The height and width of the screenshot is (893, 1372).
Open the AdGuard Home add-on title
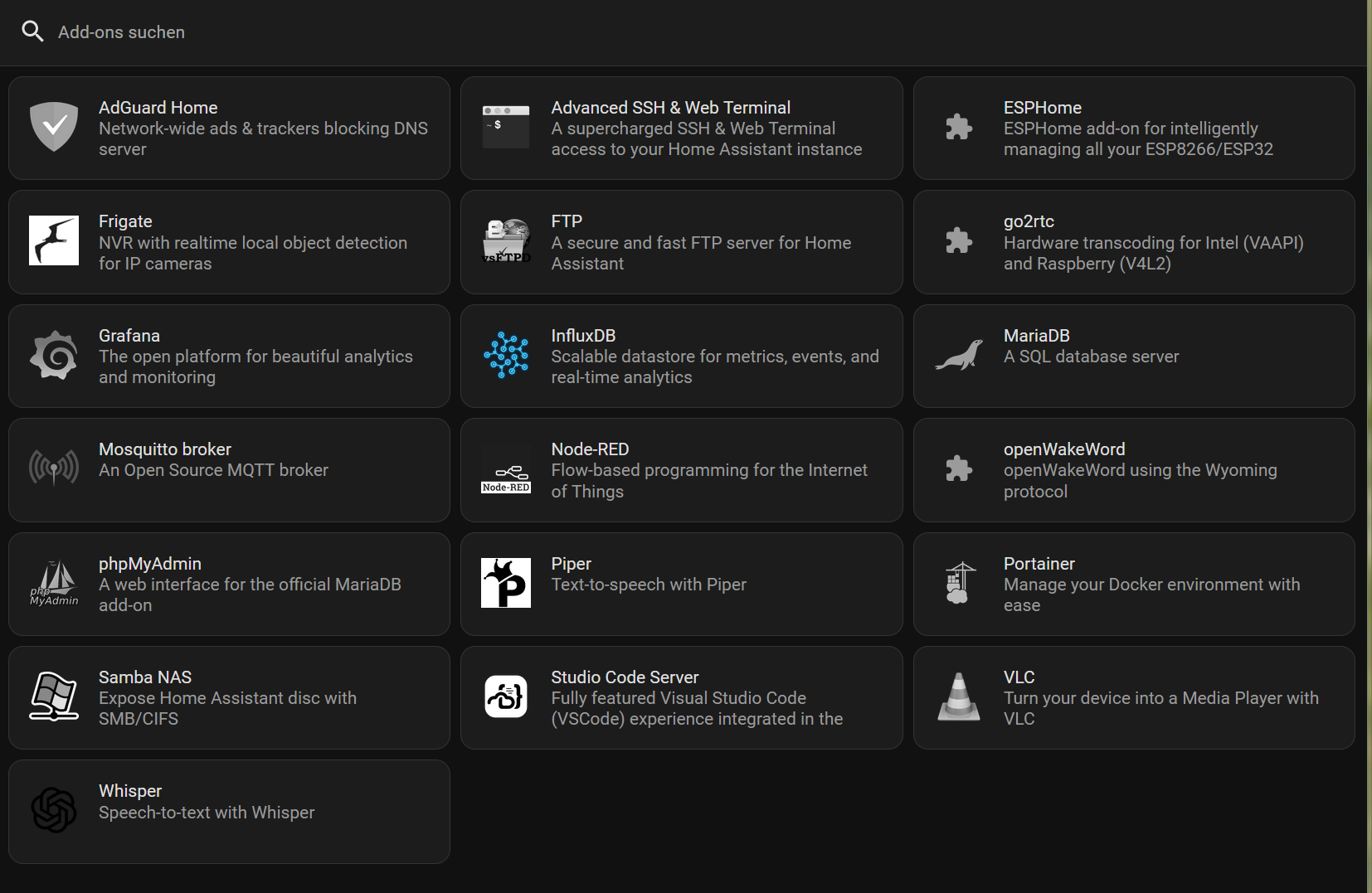click(x=158, y=108)
